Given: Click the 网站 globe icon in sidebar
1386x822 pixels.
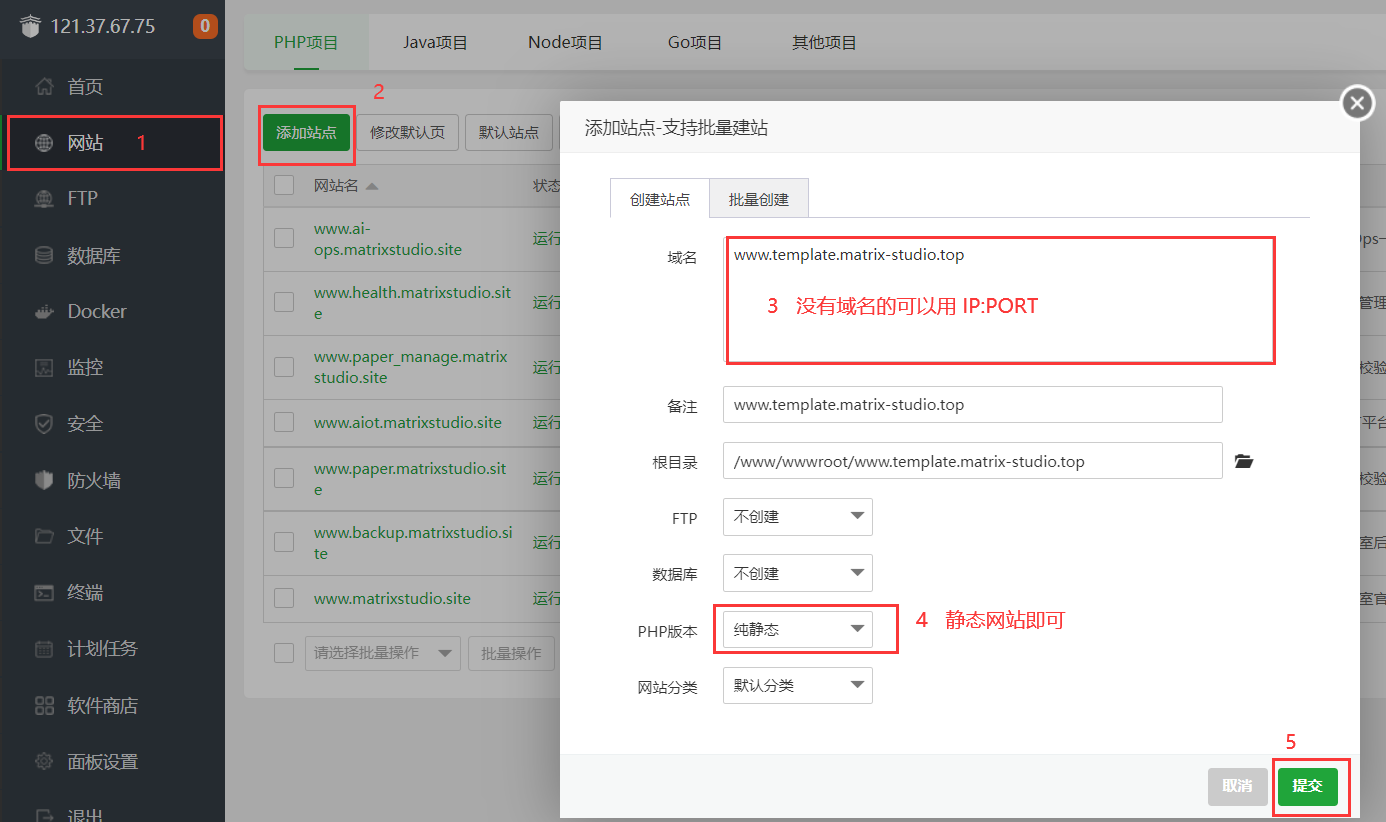Looking at the screenshot, I should coord(44,143).
